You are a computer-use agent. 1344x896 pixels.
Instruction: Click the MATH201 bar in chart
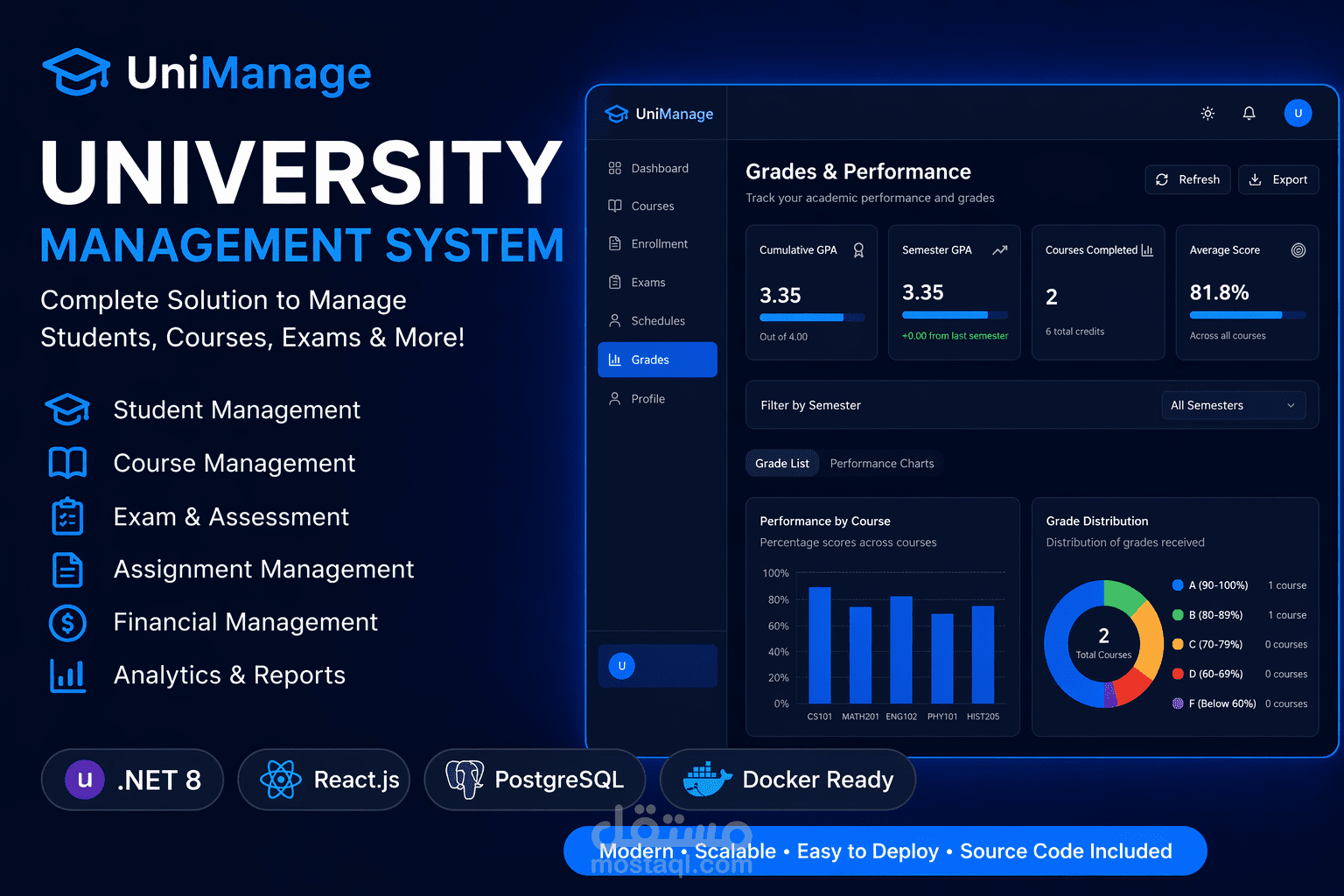pos(861,654)
